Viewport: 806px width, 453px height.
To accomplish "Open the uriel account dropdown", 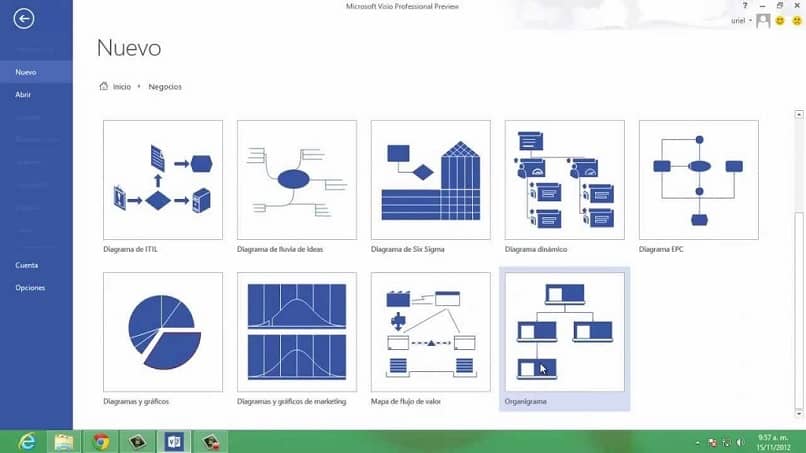I will (741, 21).
